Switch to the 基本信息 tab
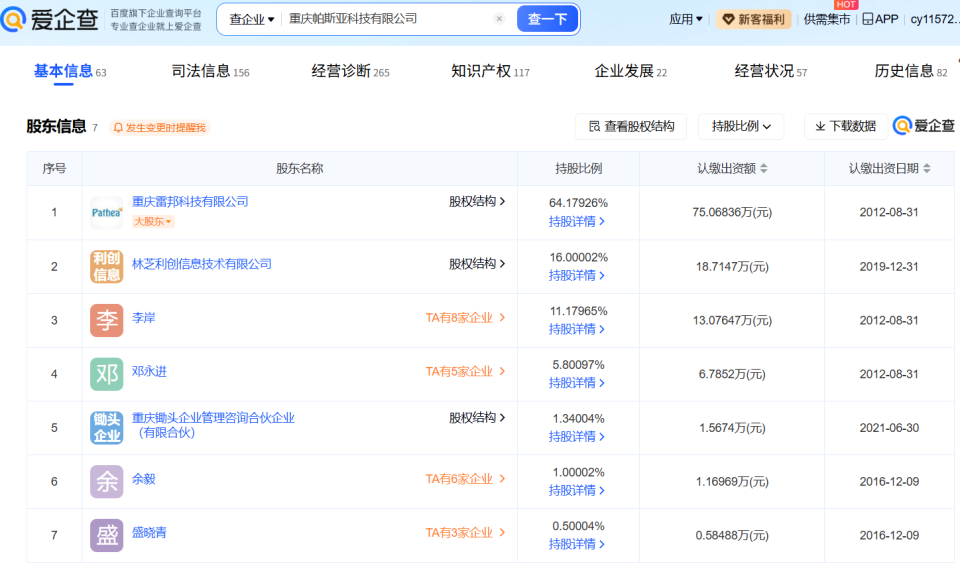 tap(69, 71)
